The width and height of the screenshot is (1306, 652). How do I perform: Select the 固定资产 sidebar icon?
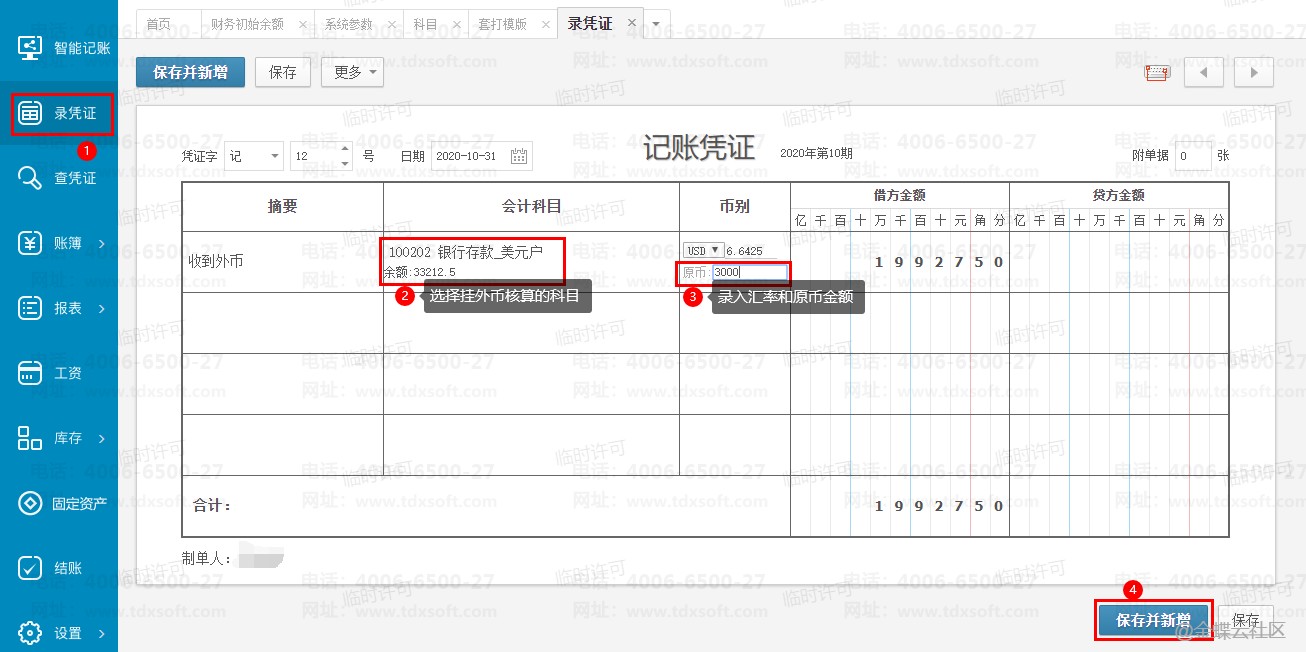(x=29, y=503)
